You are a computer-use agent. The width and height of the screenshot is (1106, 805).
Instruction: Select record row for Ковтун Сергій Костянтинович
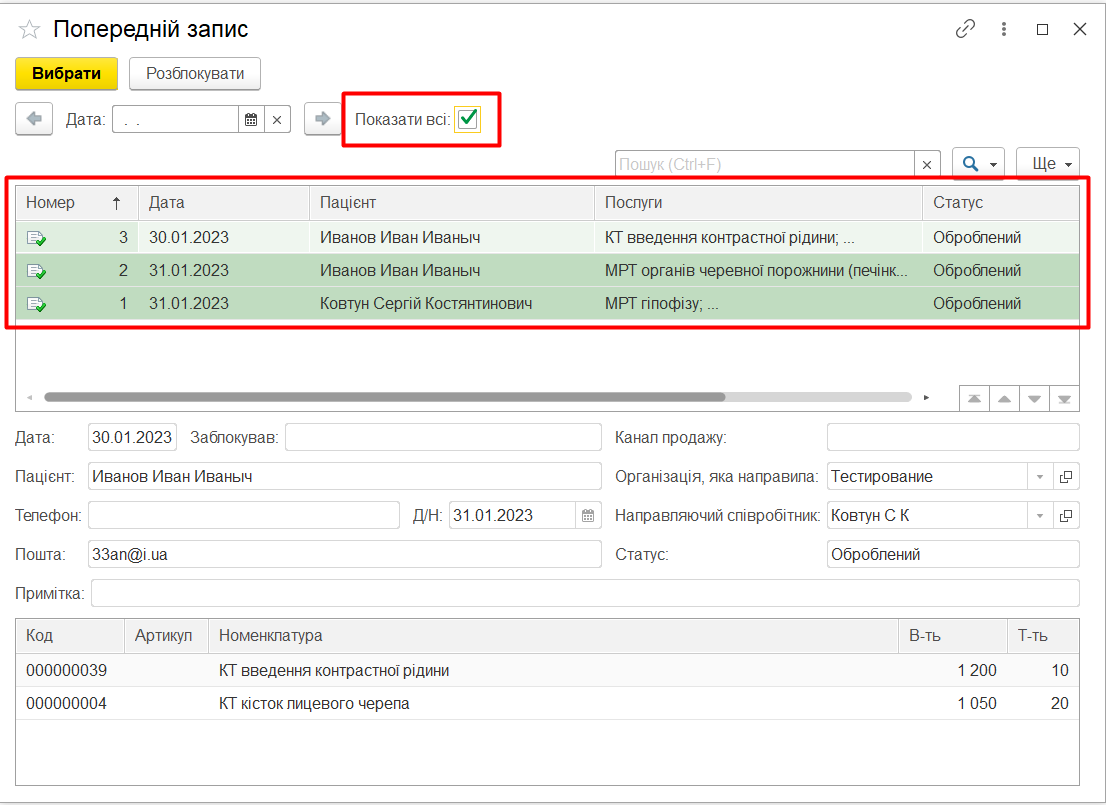(x=425, y=303)
